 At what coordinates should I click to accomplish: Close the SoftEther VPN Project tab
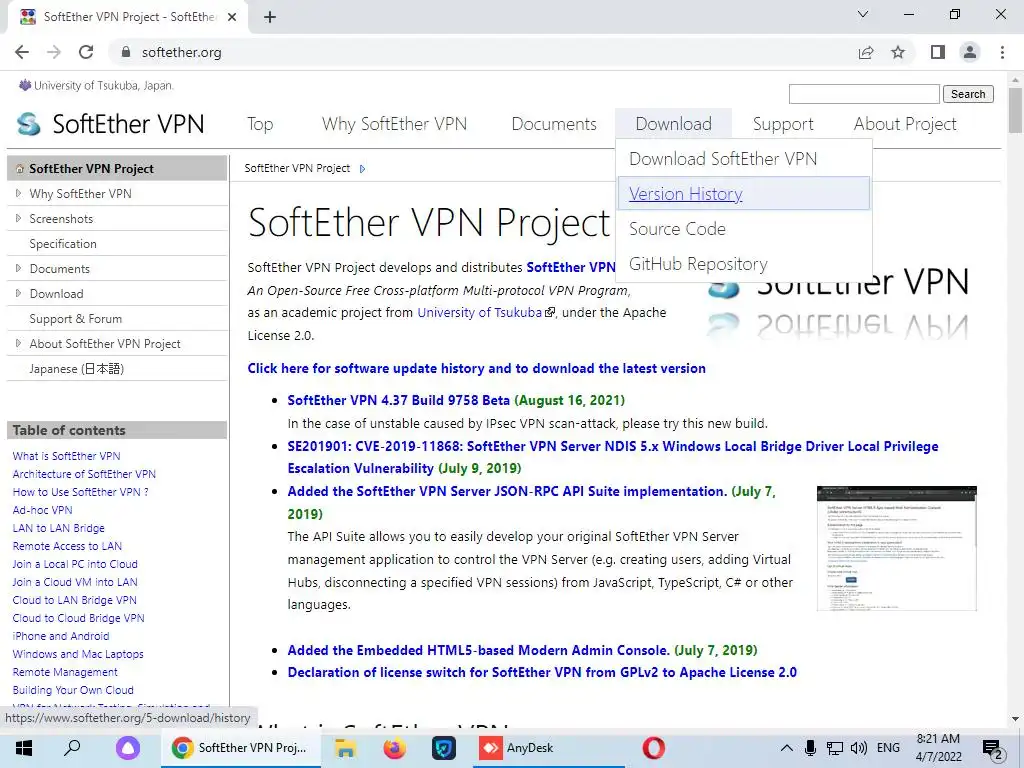[232, 17]
